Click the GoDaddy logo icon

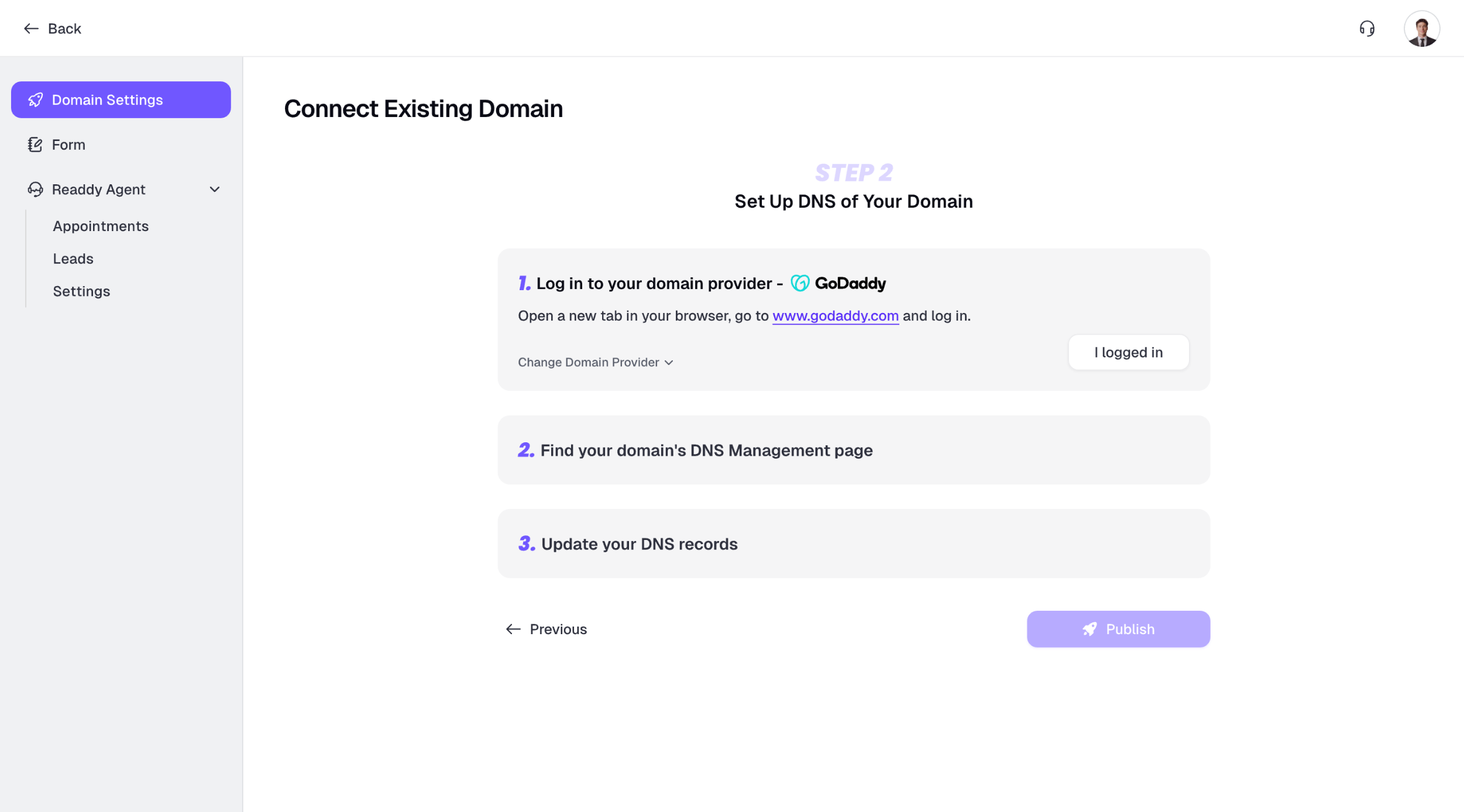click(800, 283)
